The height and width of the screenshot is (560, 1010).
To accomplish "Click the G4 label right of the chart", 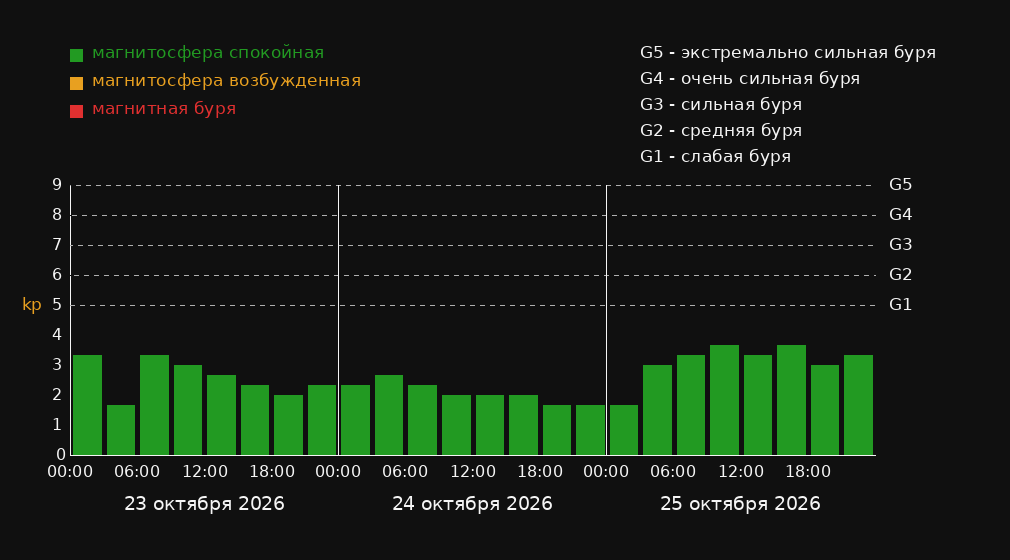I will [900, 215].
